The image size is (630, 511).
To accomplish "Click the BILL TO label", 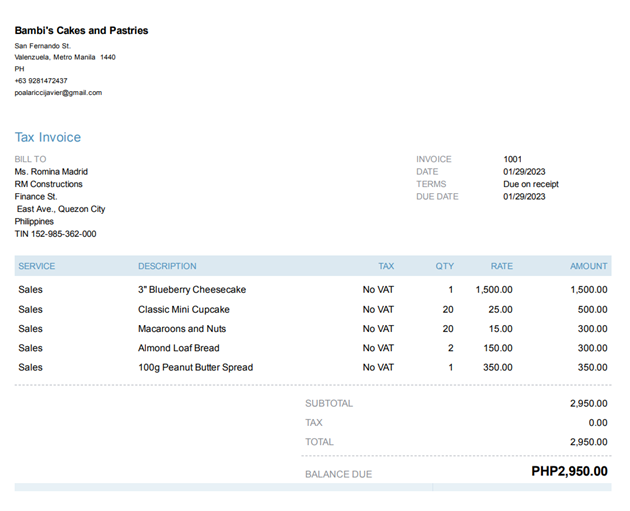I will [x=30, y=159].
